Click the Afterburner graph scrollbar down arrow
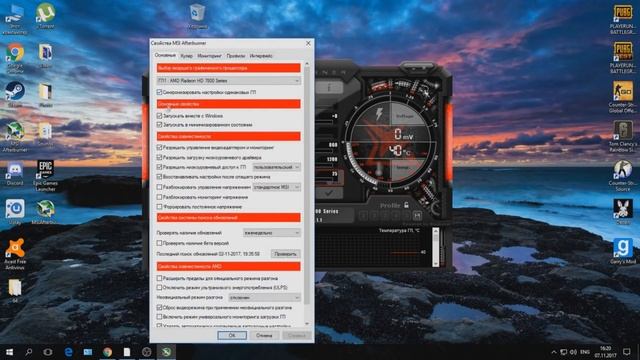 pyautogui.click(x=436, y=264)
